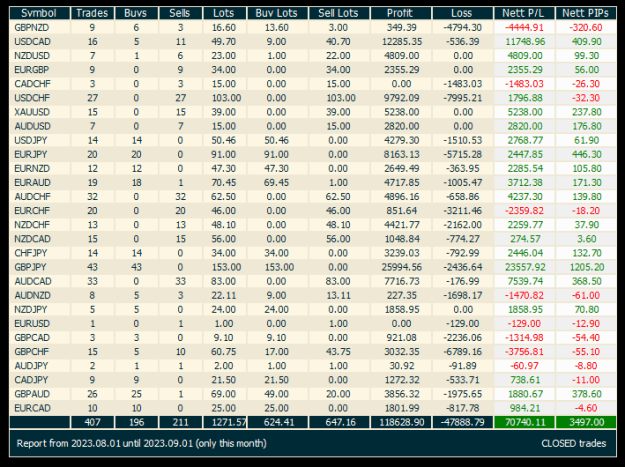Click GBPJPY profit value 25994.56

pos(401,267)
